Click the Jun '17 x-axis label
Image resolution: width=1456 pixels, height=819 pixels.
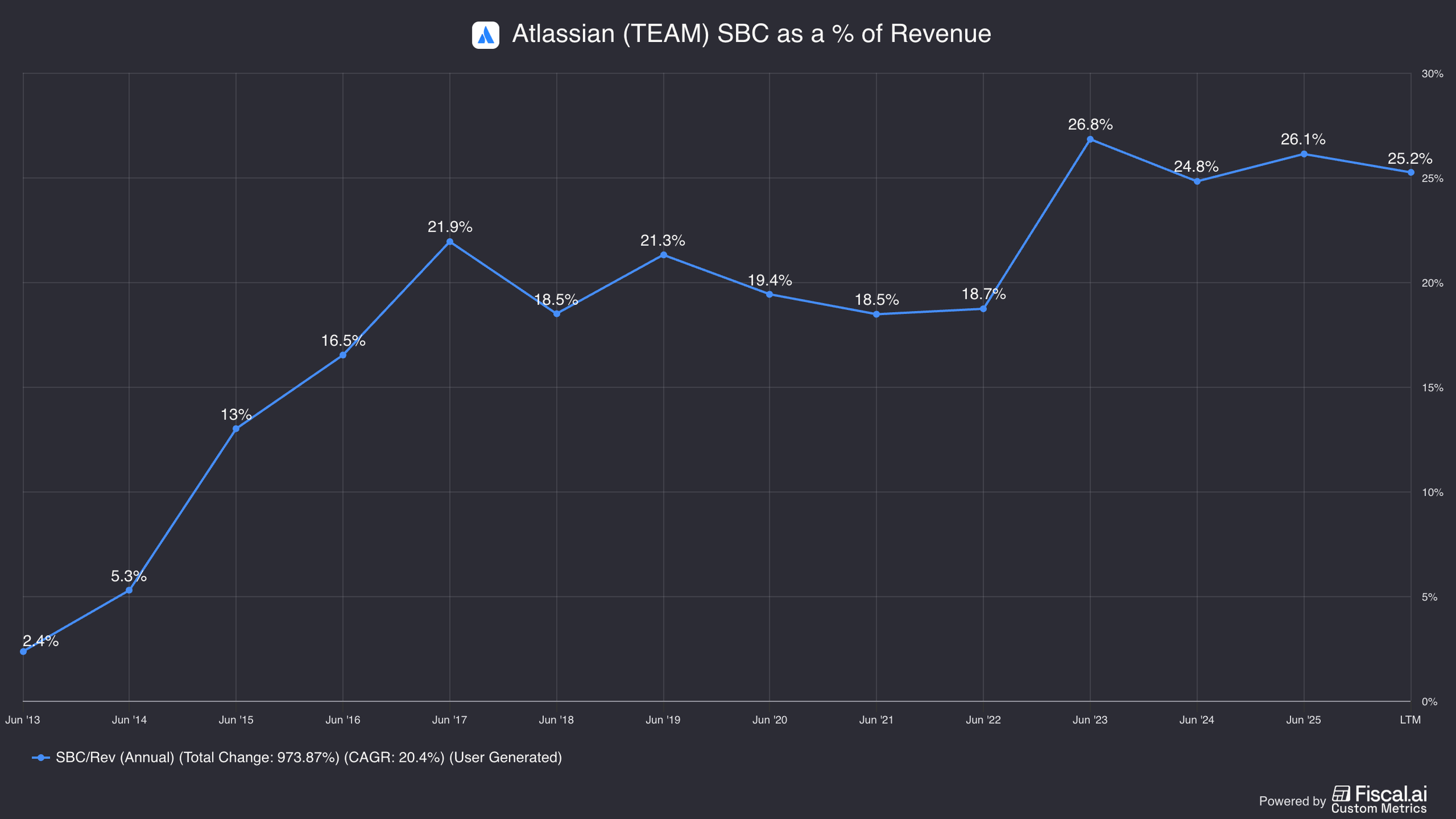coord(450,720)
